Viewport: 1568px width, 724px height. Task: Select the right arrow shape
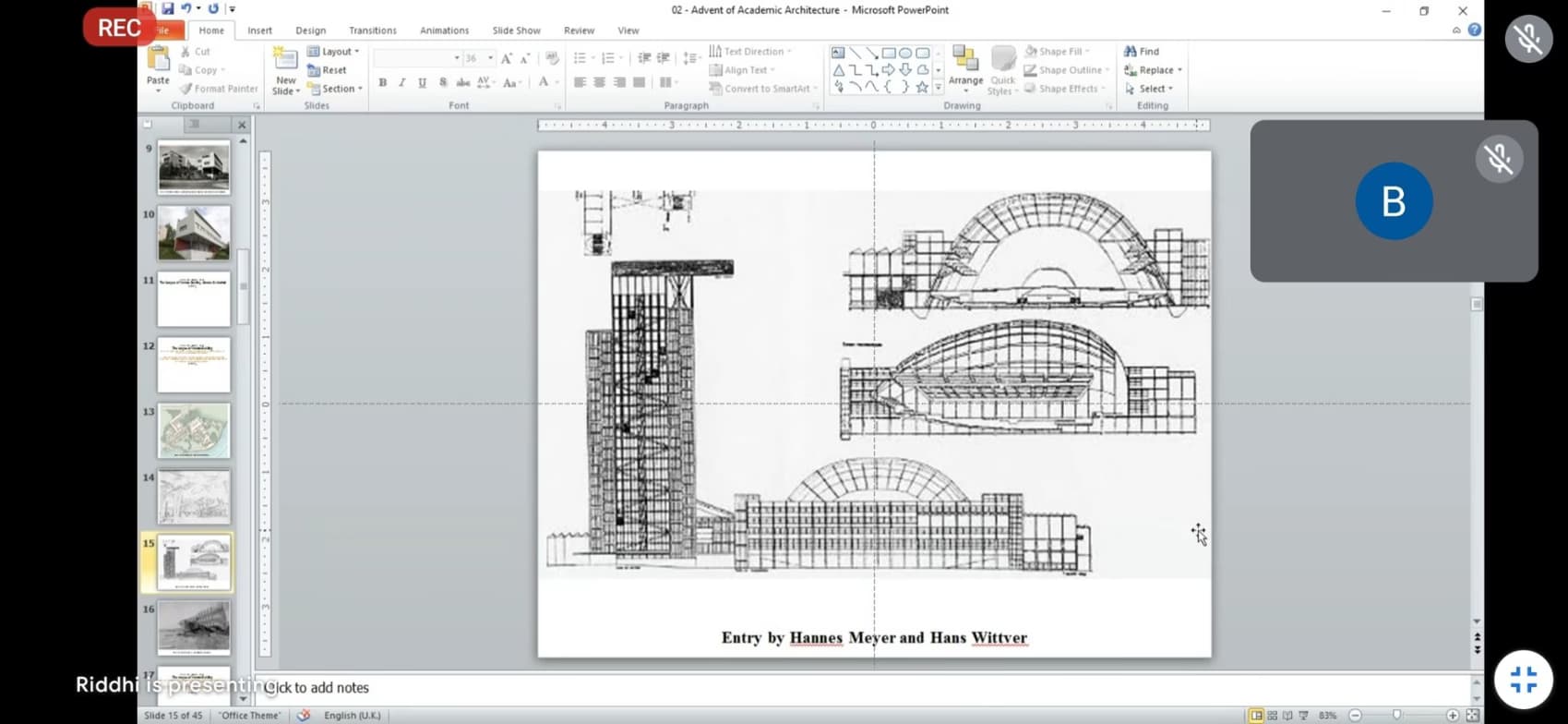click(888, 70)
